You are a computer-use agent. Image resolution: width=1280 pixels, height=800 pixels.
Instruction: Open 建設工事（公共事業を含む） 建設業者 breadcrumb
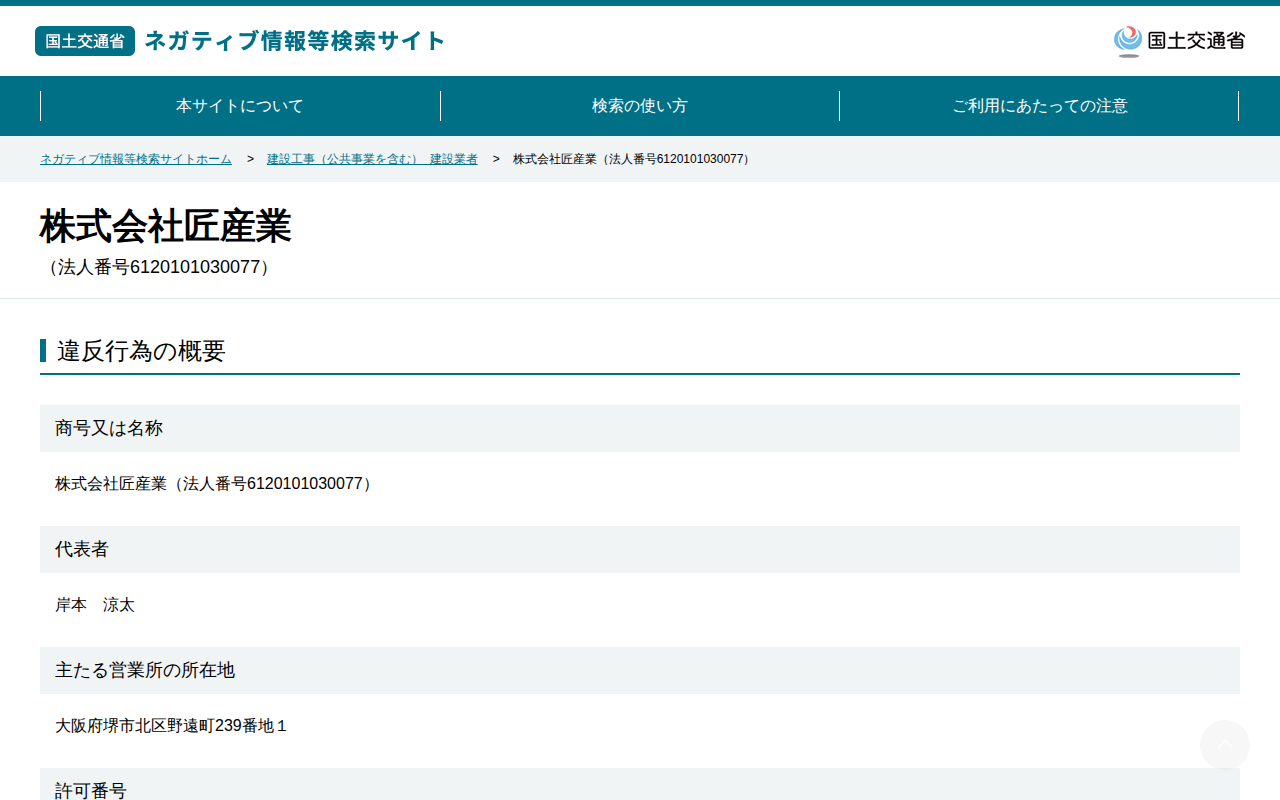point(372,159)
